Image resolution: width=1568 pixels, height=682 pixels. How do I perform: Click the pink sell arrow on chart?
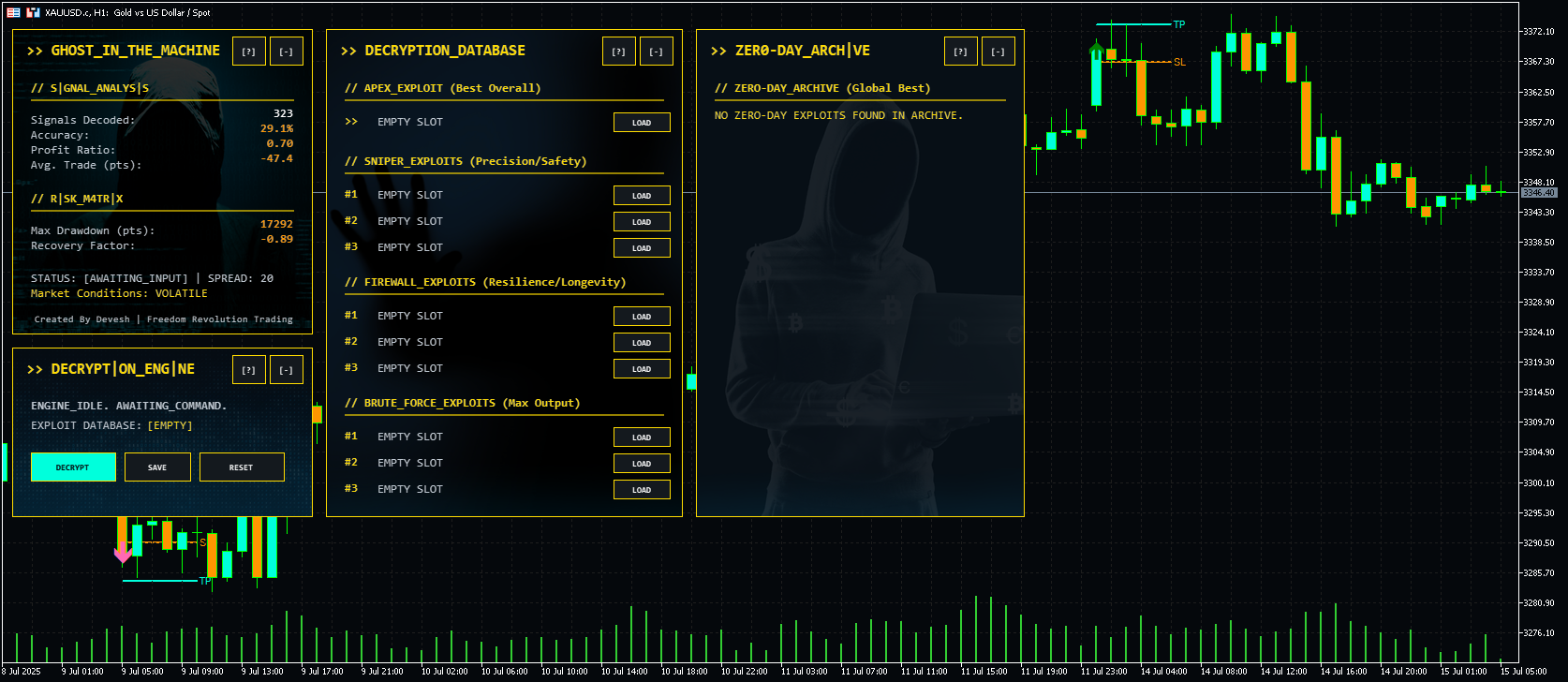coord(123,553)
